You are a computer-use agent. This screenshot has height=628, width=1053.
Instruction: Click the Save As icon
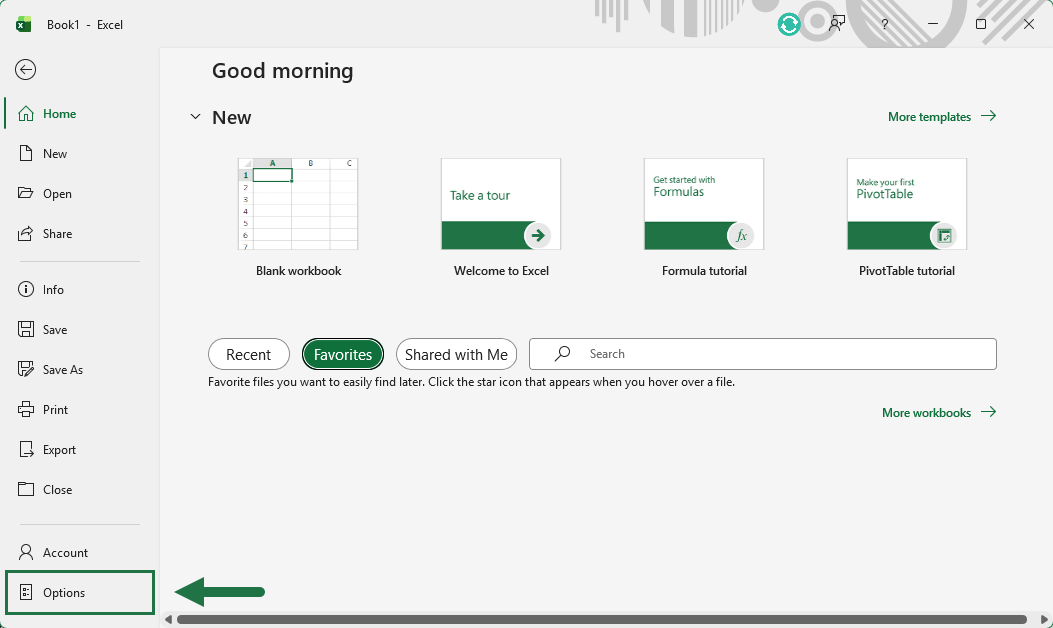26,369
